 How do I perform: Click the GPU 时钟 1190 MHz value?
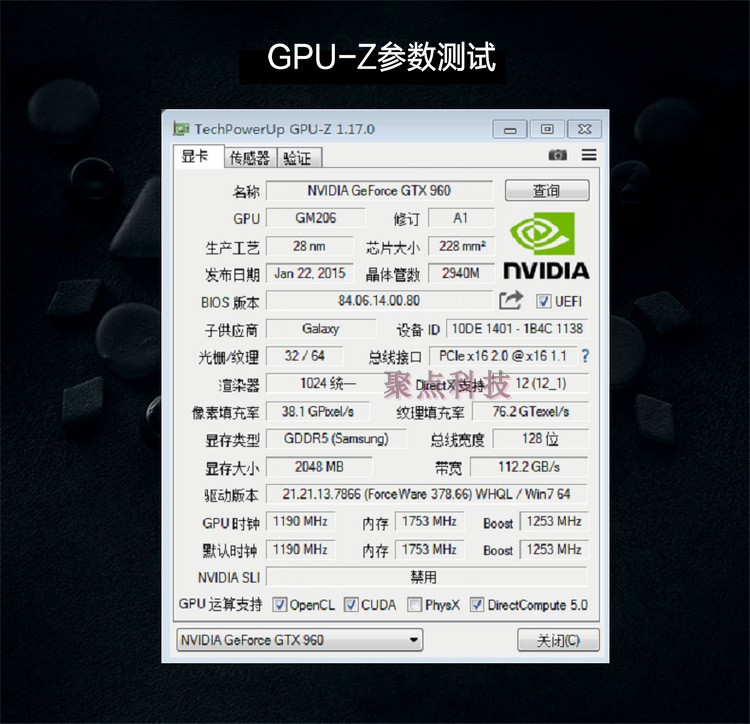click(x=300, y=521)
